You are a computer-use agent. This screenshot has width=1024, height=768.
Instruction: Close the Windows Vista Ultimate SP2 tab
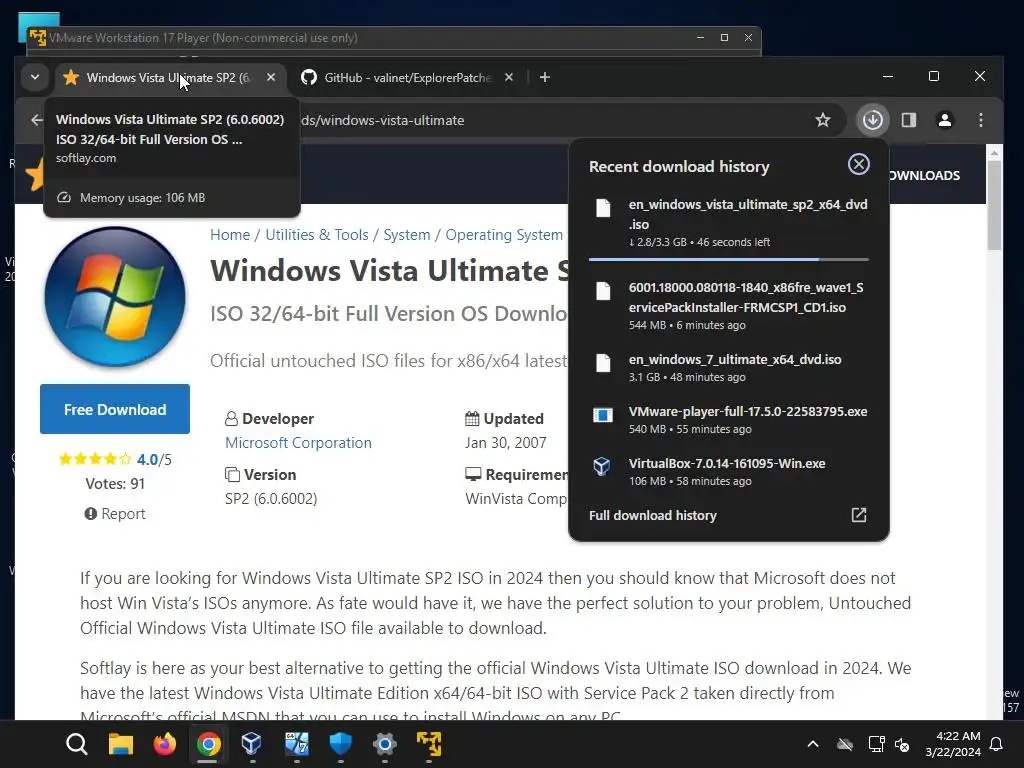tap(270, 78)
